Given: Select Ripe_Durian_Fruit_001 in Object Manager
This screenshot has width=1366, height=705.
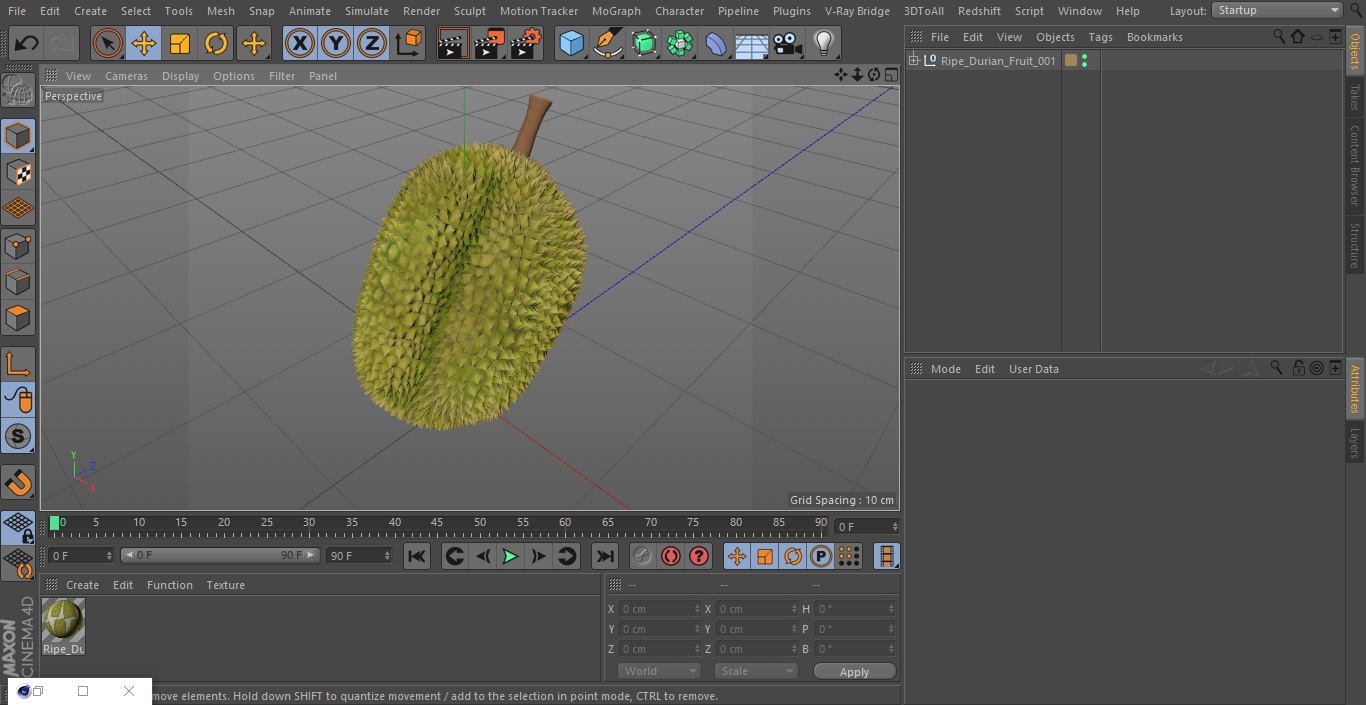Looking at the screenshot, I should coord(998,61).
